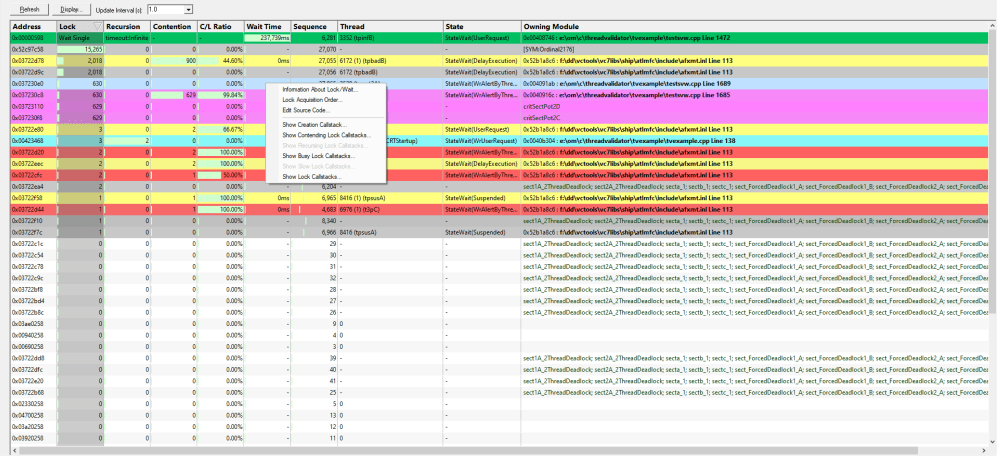The height and width of the screenshot is (456, 997).
Task: Select the red row address 0x03722d20
Action: (x=27, y=152)
